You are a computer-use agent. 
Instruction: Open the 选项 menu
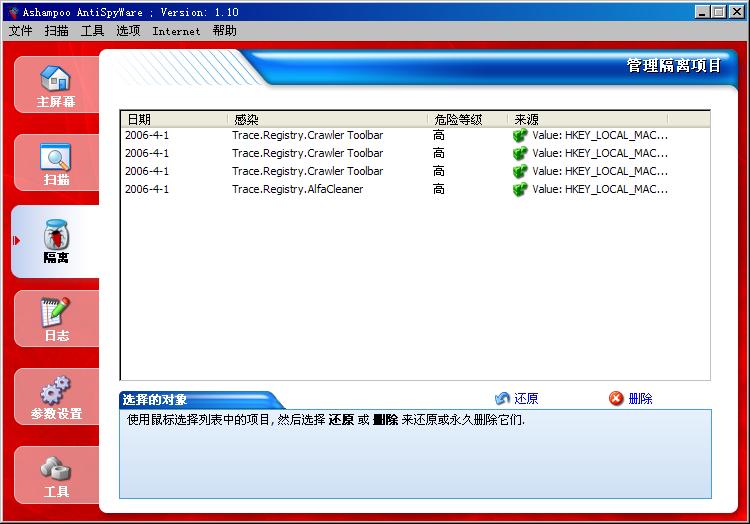(x=128, y=31)
